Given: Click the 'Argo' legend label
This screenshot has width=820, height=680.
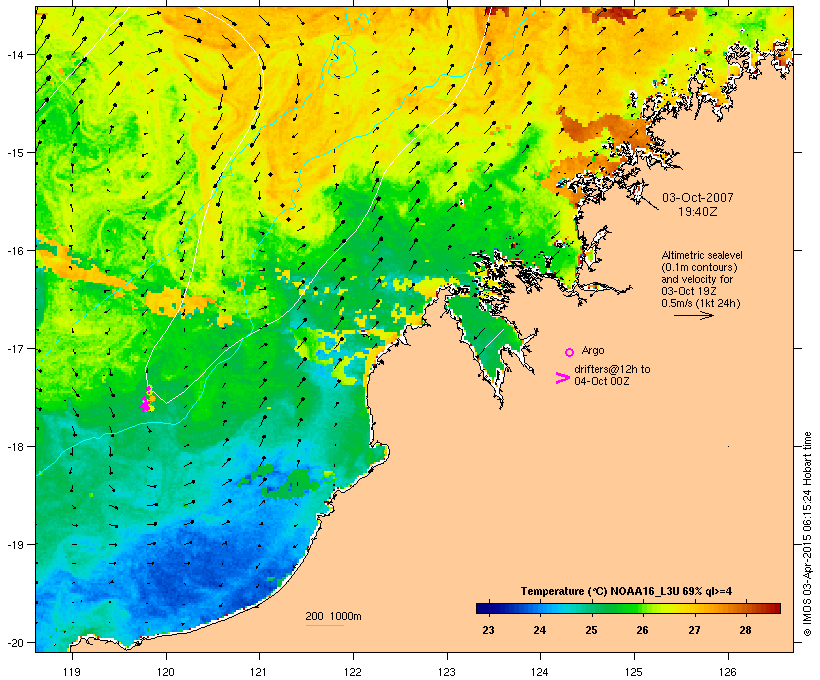Looking at the screenshot, I should click(593, 350).
